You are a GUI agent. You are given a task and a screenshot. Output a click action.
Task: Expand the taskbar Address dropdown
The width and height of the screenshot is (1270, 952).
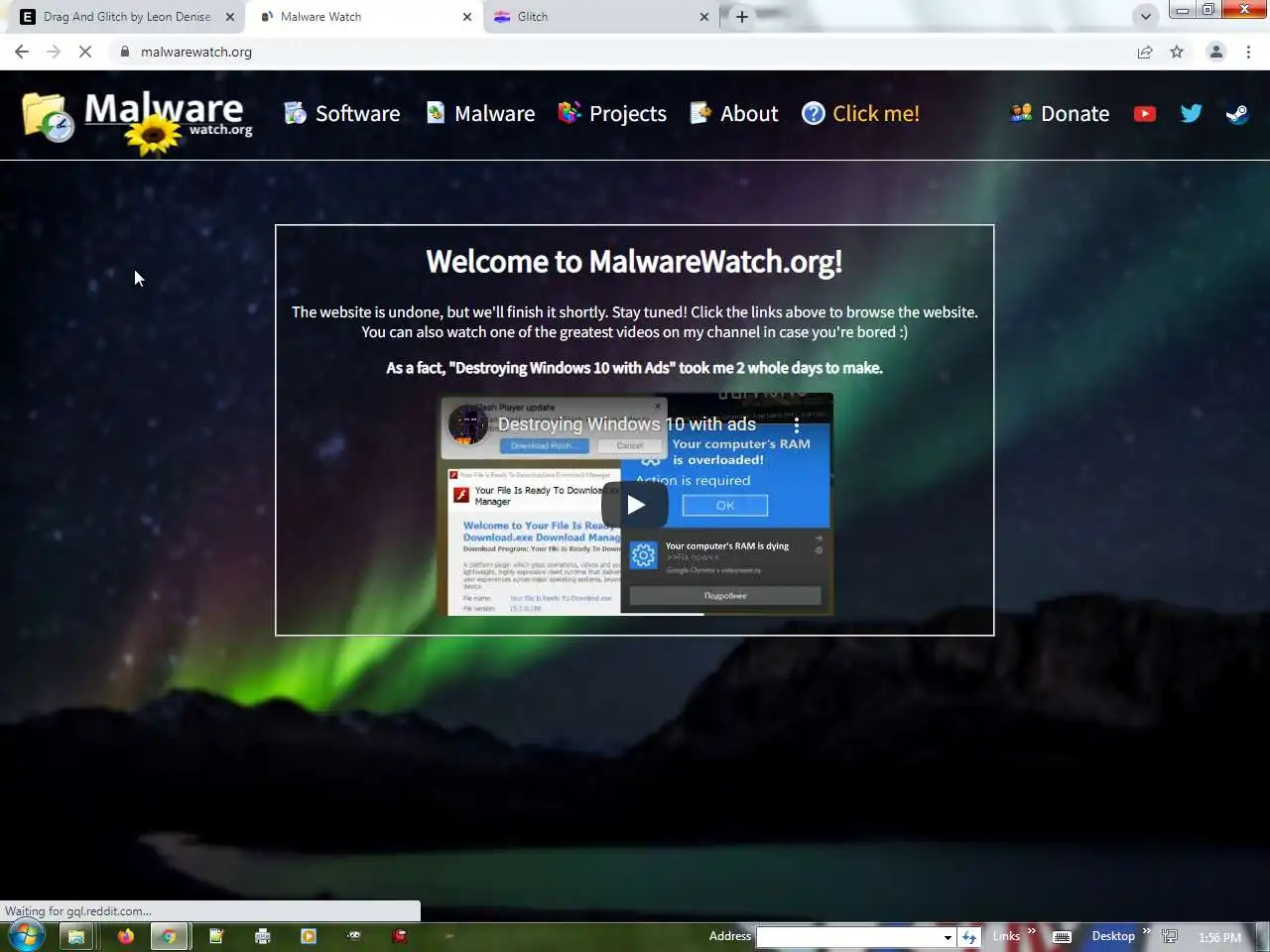click(x=948, y=937)
